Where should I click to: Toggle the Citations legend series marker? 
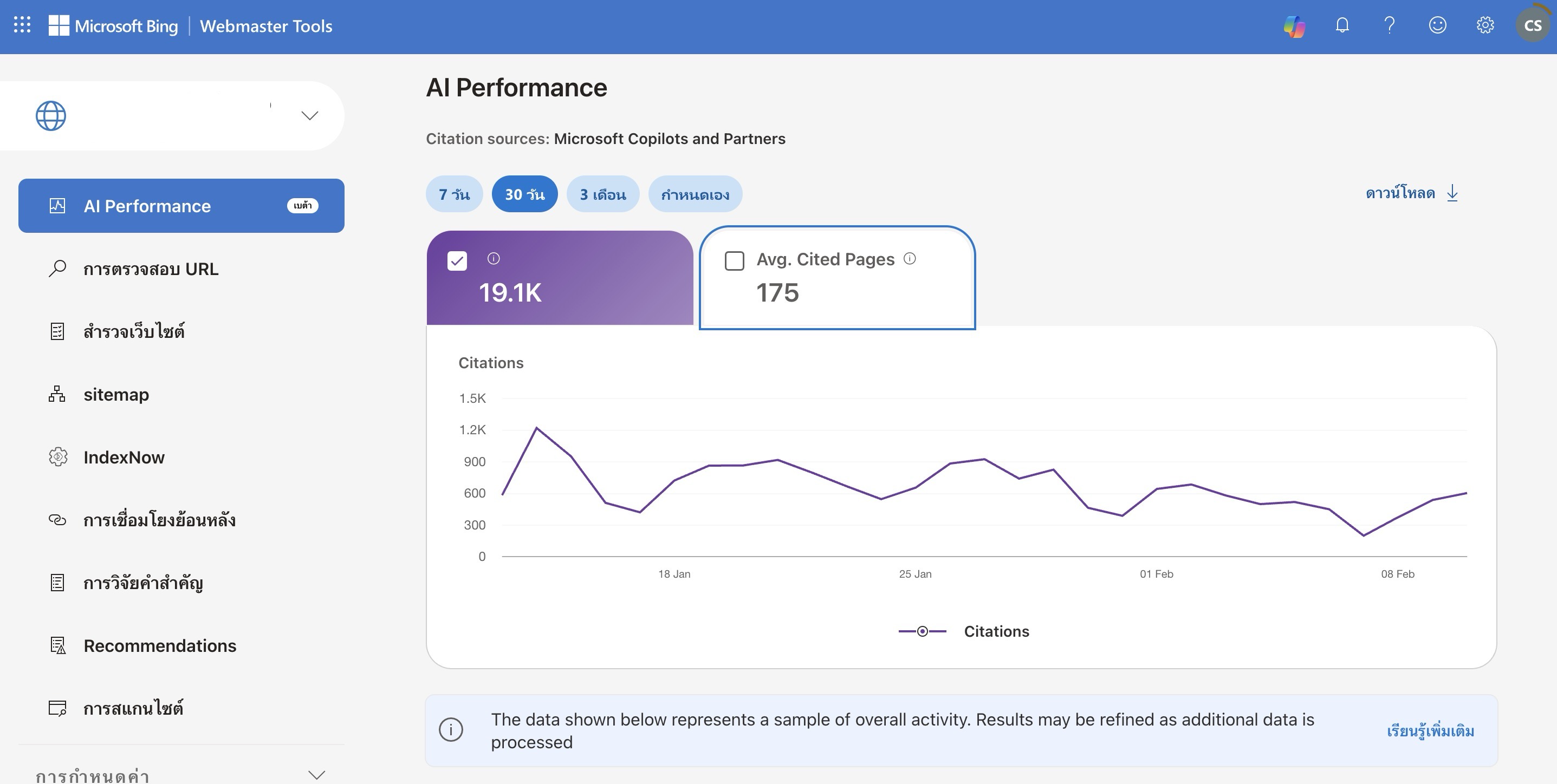(x=923, y=631)
